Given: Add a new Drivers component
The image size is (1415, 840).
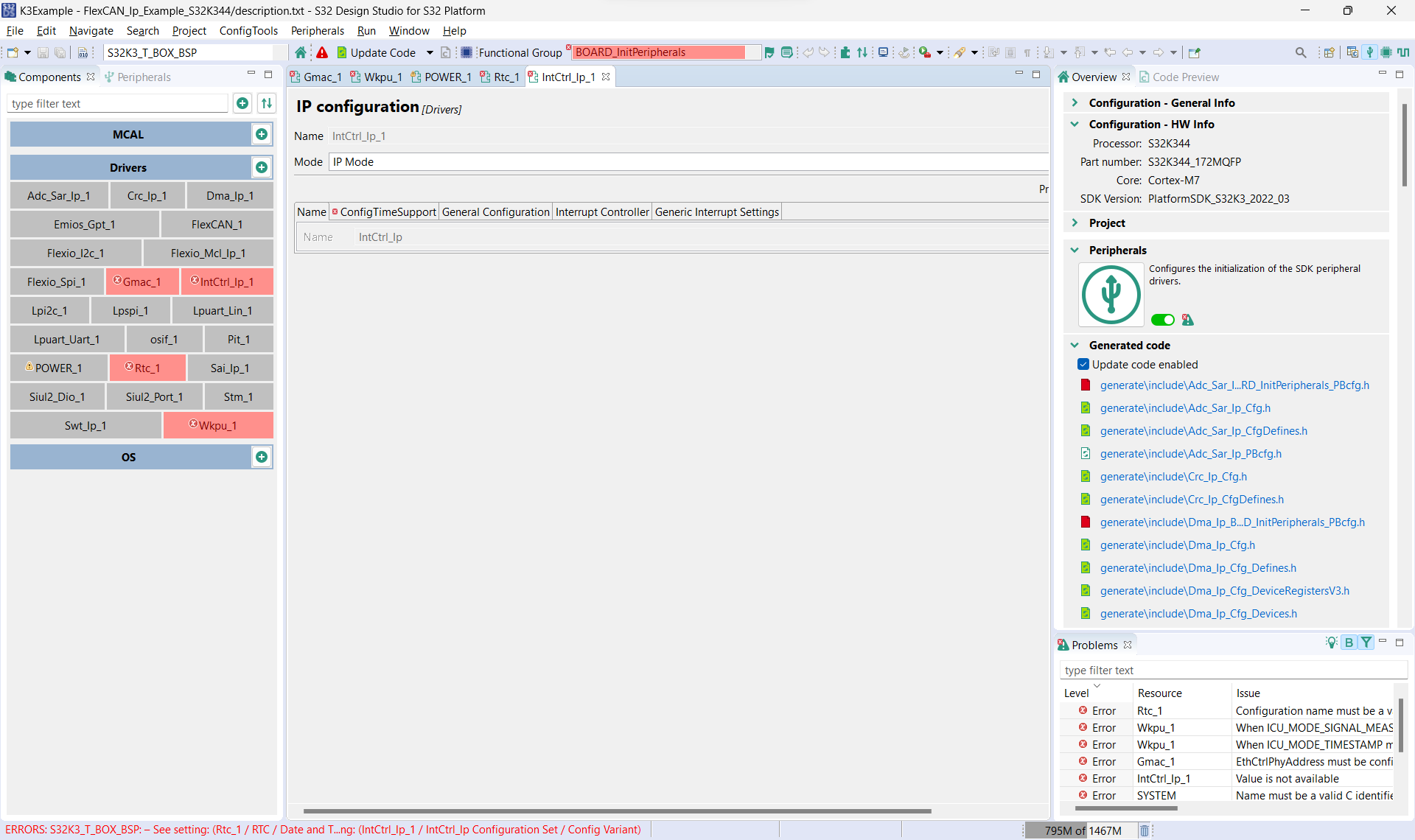Looking at the screenshot, I should (x=262, y=167).
